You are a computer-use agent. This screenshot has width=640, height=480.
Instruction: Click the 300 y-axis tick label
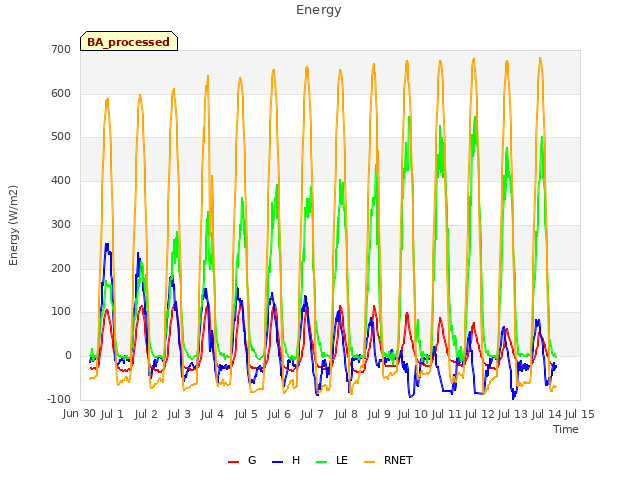(x=61, y=224)
